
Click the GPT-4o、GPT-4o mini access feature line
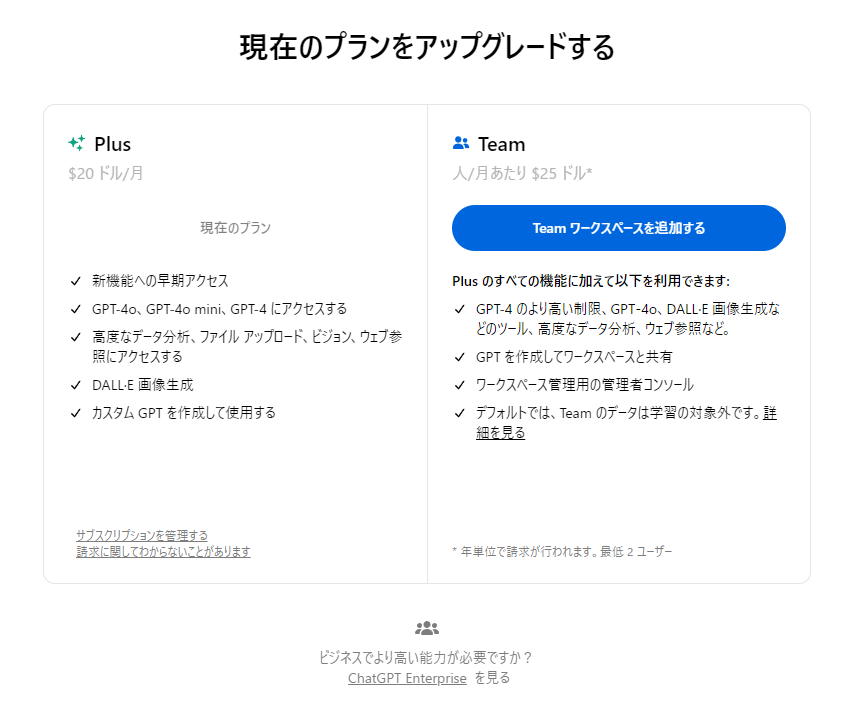pyautogui.click(x=220, y=309)
